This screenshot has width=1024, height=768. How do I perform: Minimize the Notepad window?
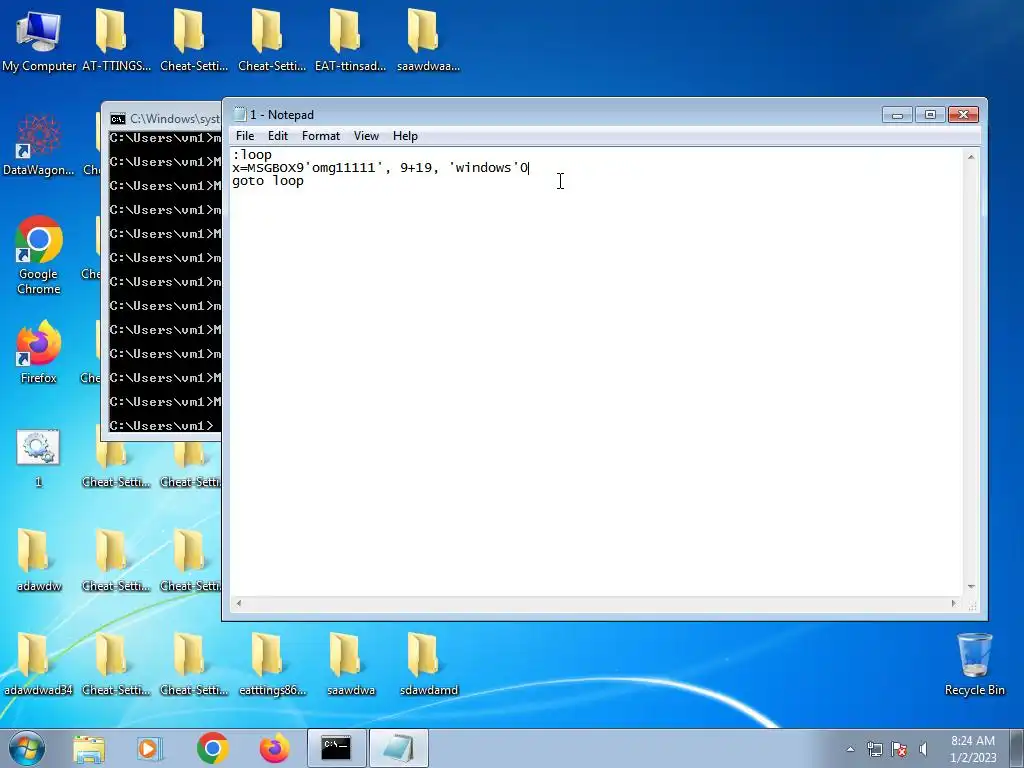897,115
